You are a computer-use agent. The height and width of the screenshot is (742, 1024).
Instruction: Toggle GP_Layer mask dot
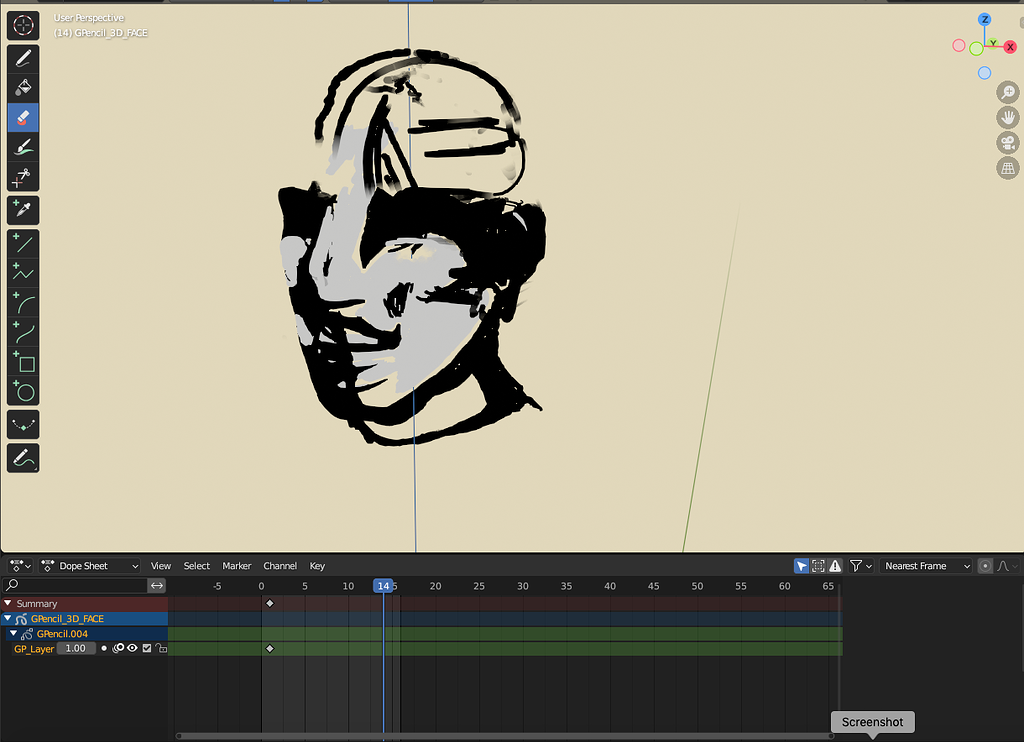104,649
